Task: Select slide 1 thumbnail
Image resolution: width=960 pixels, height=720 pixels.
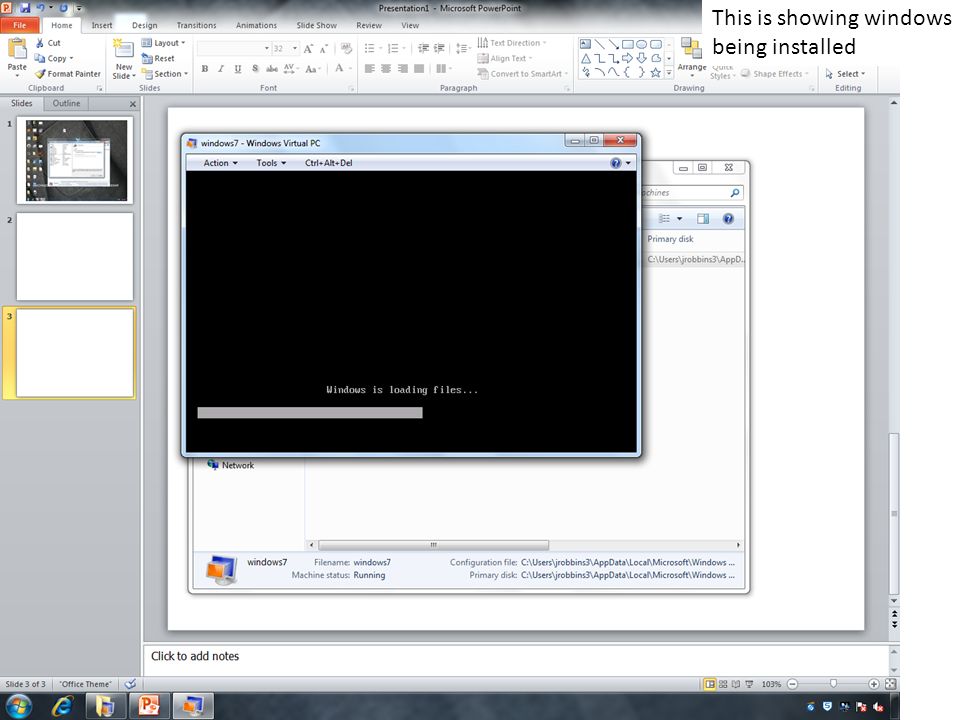Action: pos(75,160)
